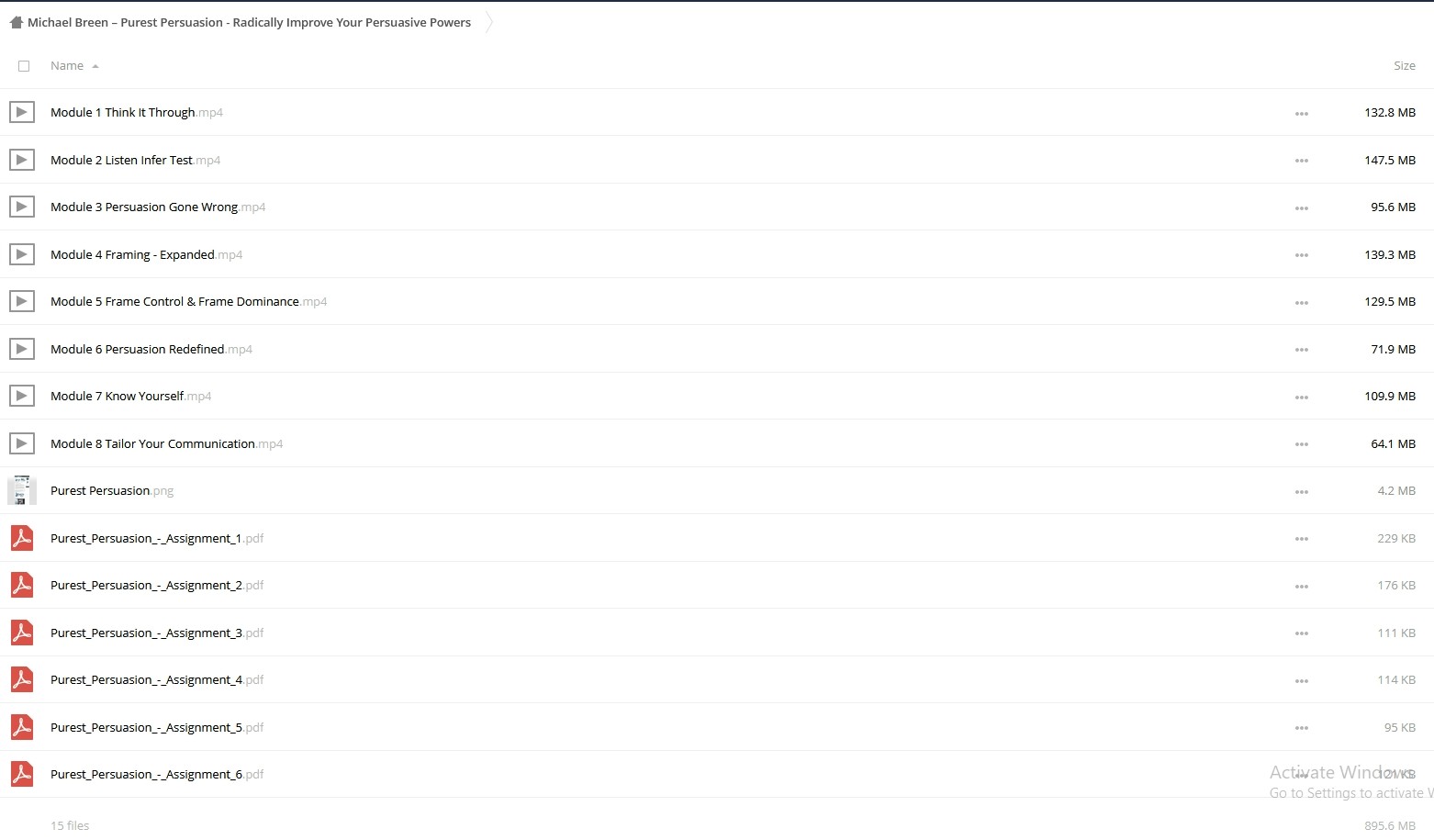
Task: Open Module 5 Frame Control & Frame Dominance.mp4
Action: coord(188,301)
